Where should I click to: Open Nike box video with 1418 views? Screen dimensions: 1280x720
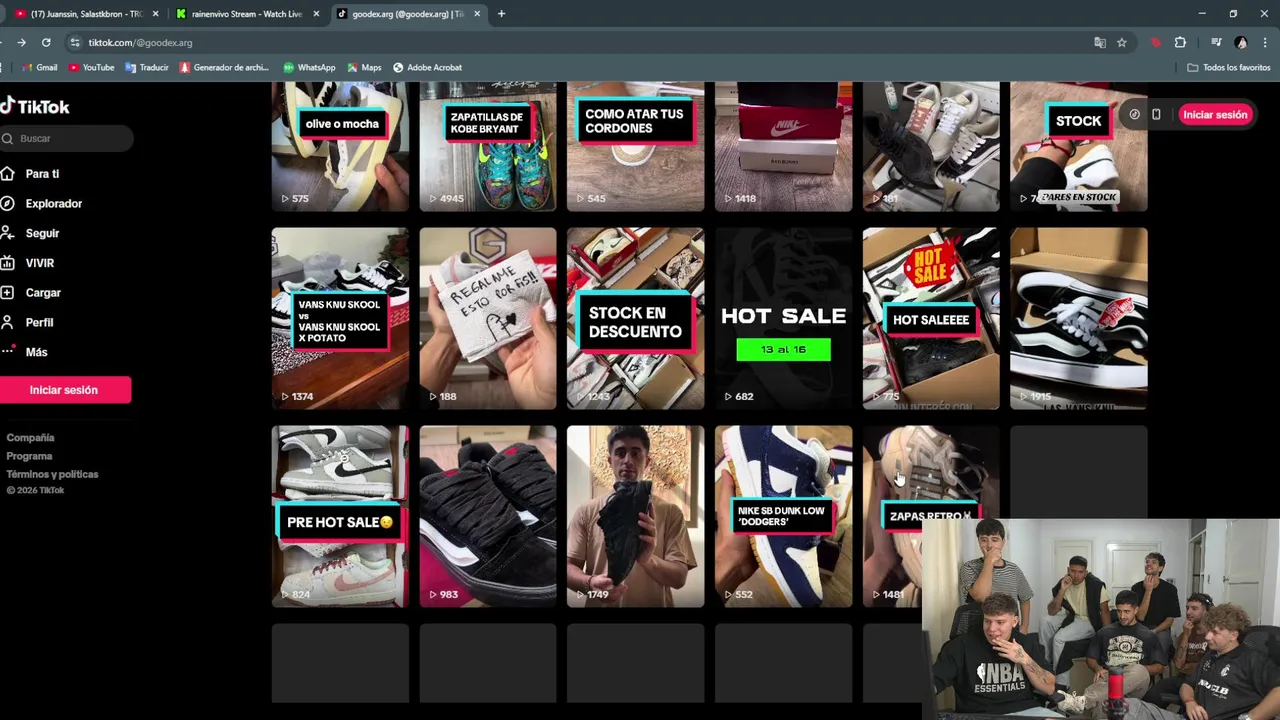(784, 146)
